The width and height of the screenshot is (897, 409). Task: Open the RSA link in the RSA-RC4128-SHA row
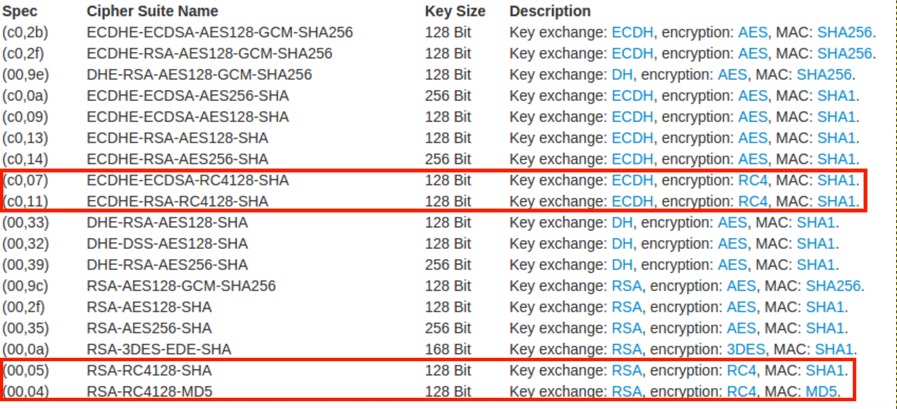coord(627,371)
